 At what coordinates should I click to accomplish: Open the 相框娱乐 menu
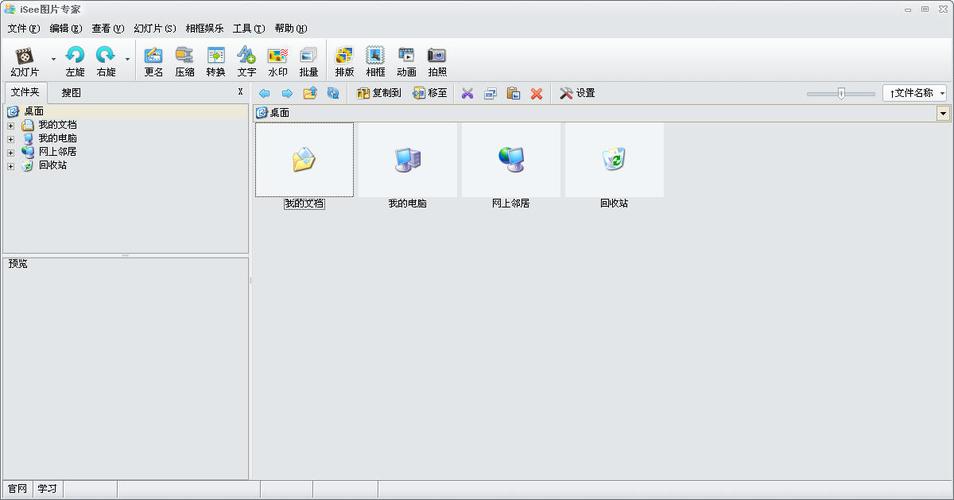[204, 29]
